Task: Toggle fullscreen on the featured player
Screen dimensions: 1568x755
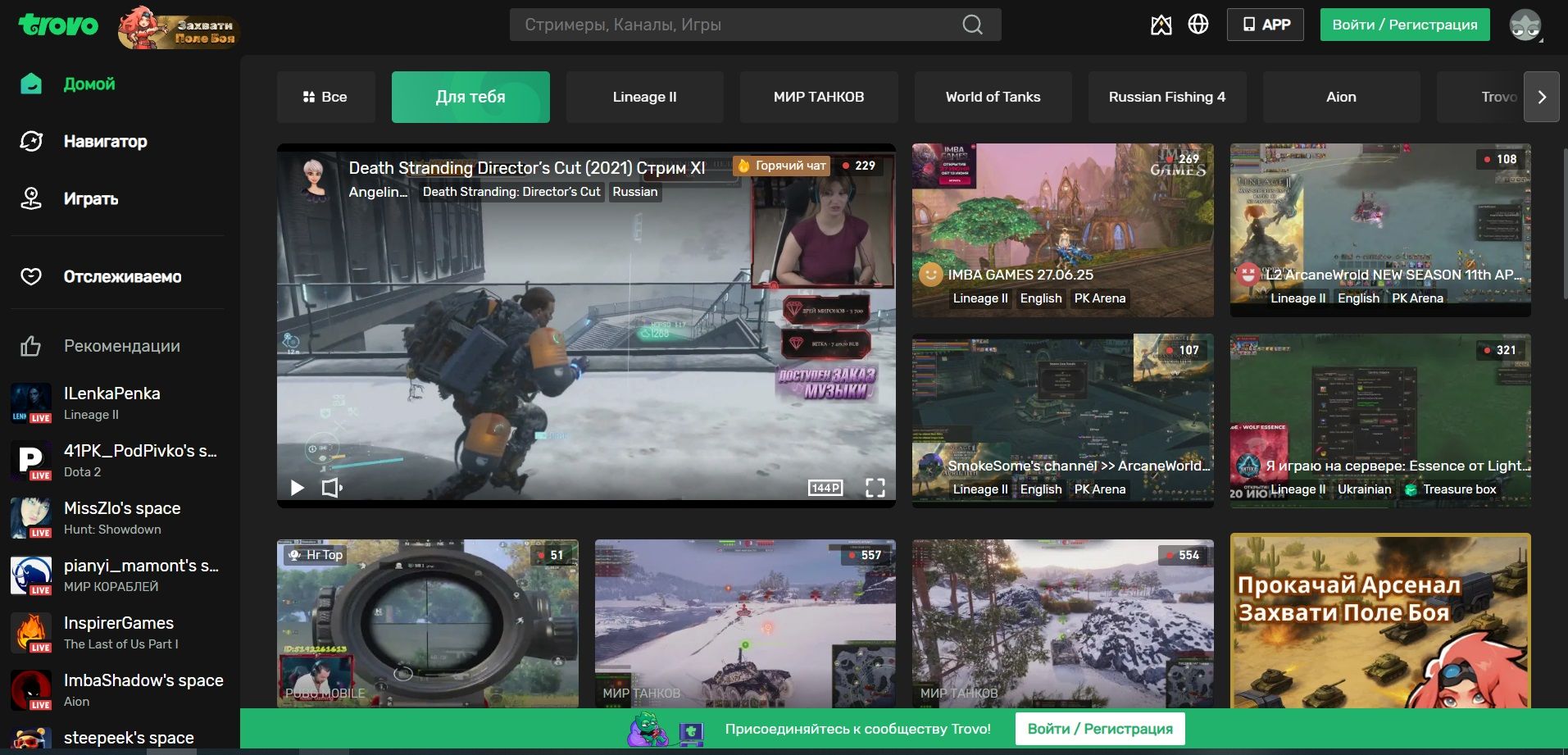Action: click(x=875, y=488)
